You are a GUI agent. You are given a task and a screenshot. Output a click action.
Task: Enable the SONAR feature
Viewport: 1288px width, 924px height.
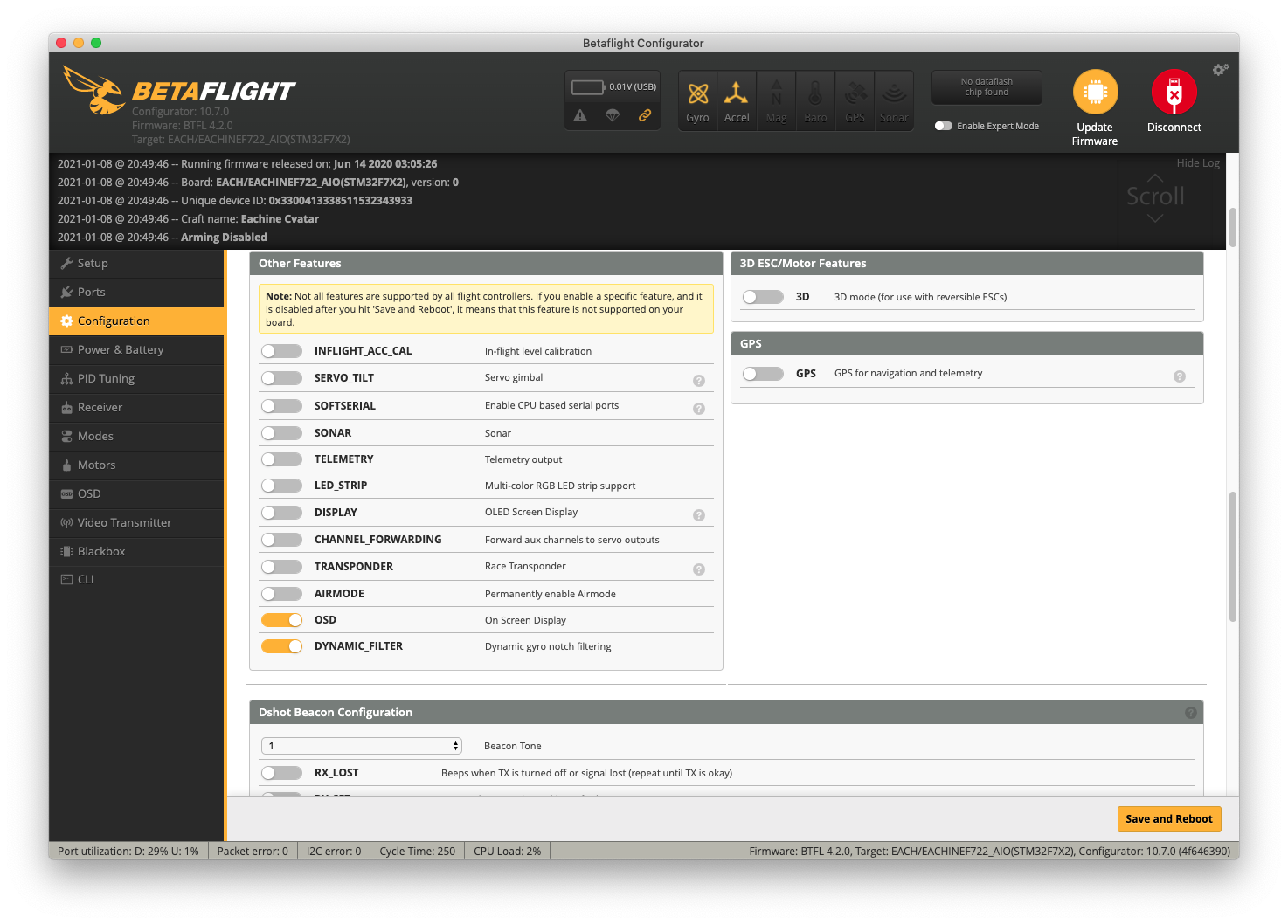pos(281,433)
